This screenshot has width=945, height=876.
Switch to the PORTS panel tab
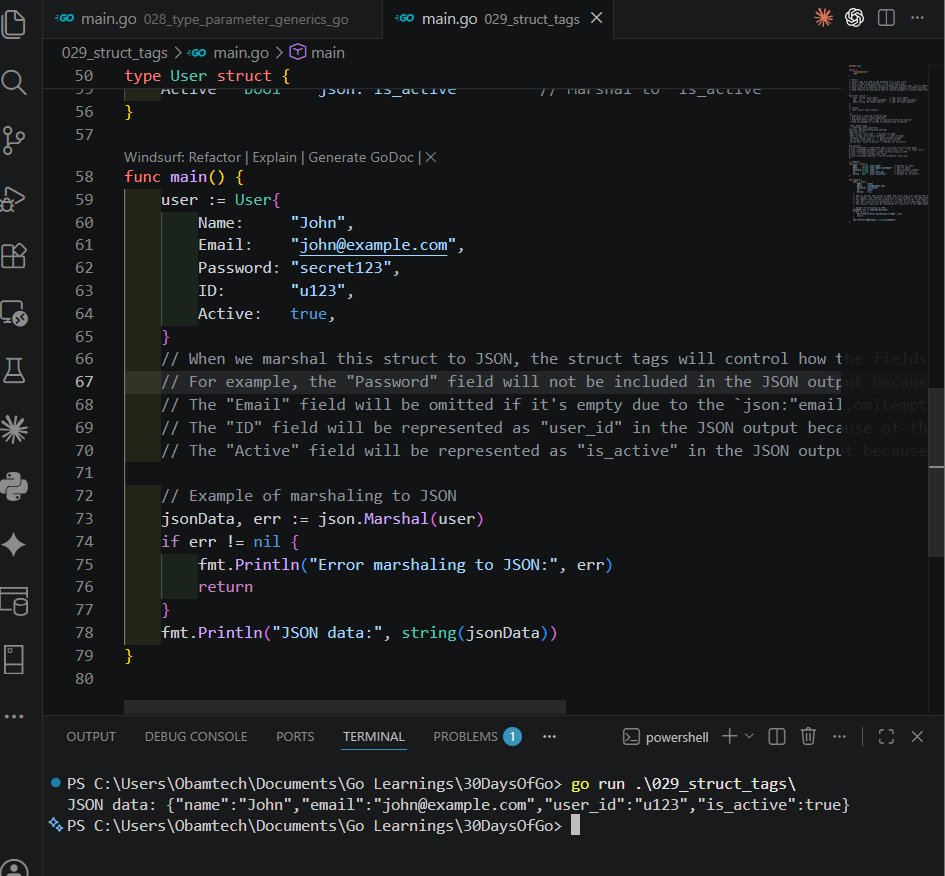tap(295, 736)
